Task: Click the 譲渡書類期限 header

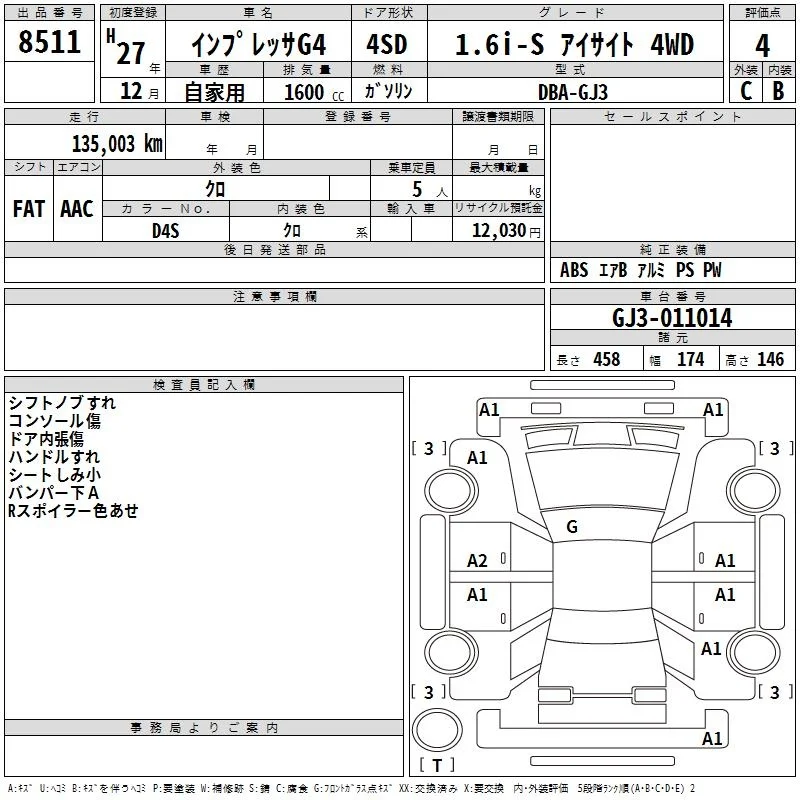Action: click(498, 117)
